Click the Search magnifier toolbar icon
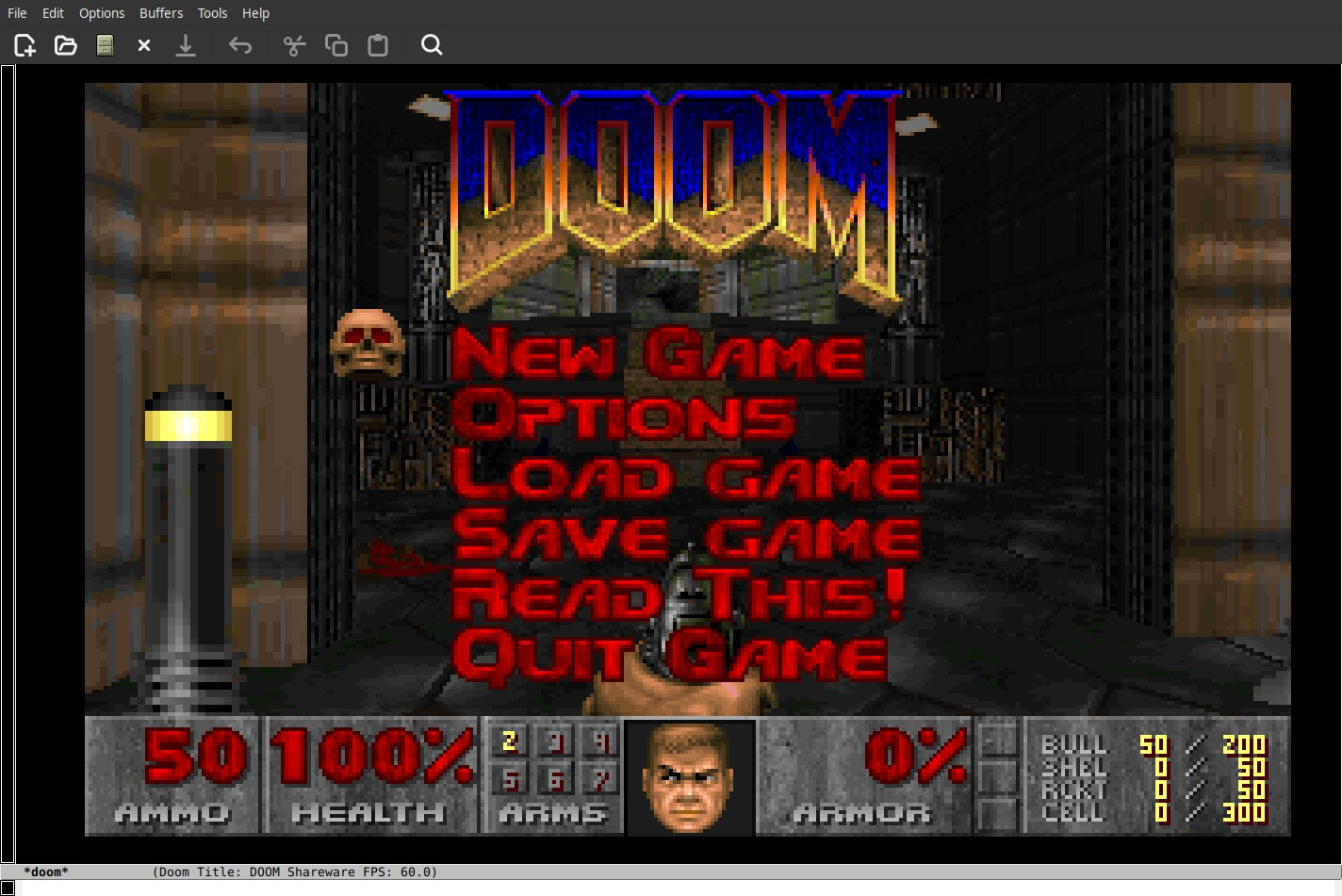This screenshot has width=1342, height=896. (432, 45)
